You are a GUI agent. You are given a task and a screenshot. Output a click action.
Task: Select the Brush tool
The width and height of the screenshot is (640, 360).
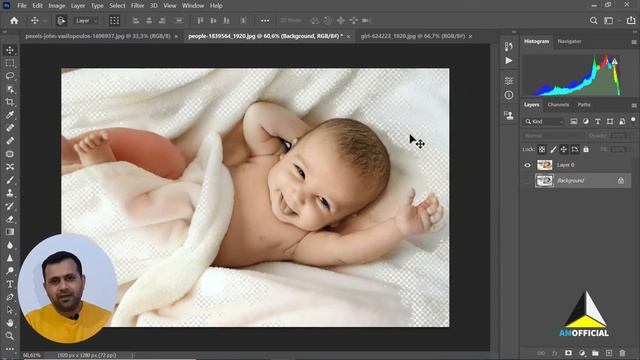tap(10, 180)
